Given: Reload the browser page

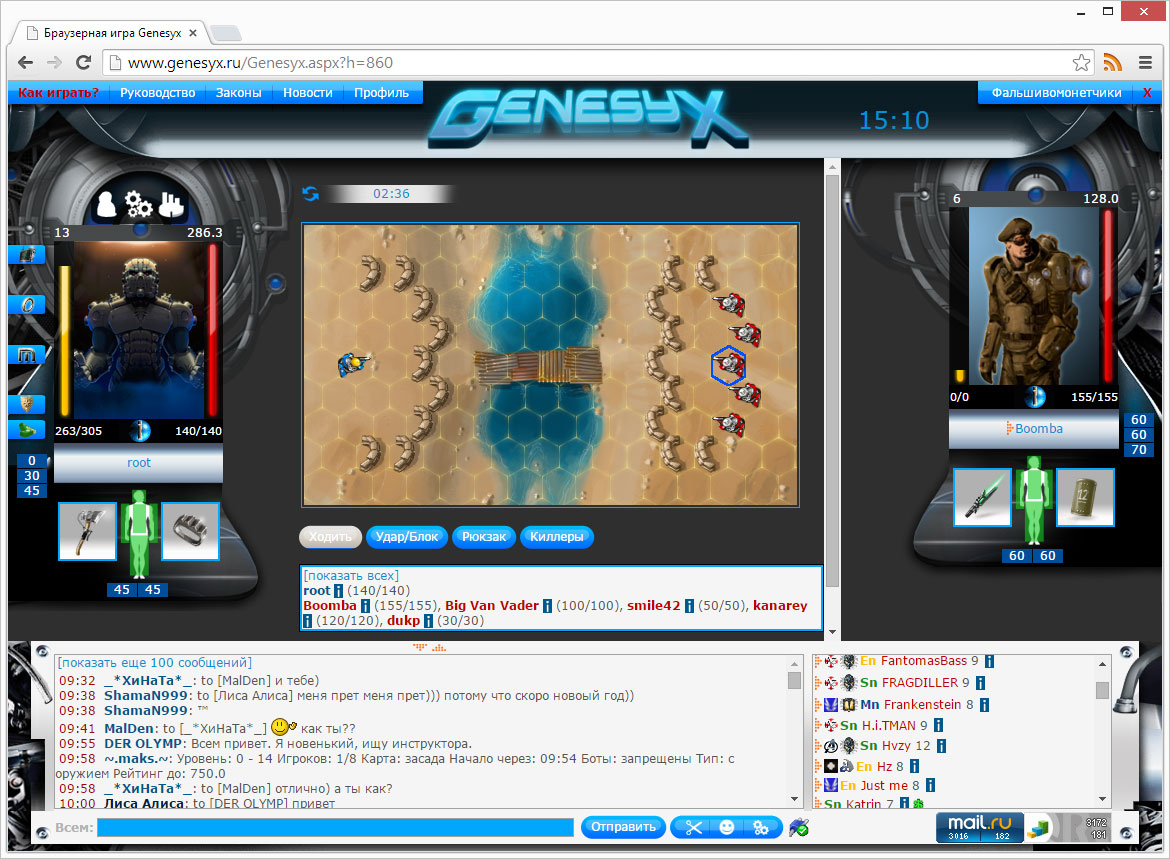Looking at the screenshot, I should click(x=84, y=63).
